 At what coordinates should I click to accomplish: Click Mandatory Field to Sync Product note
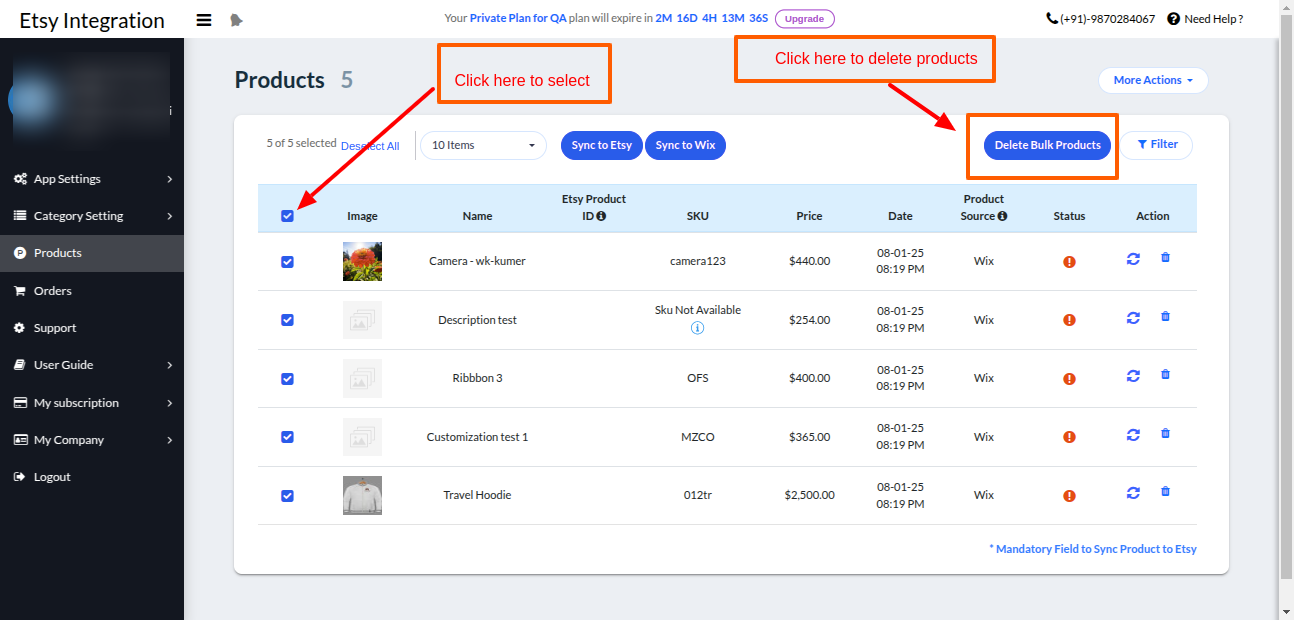point(1093,549)
